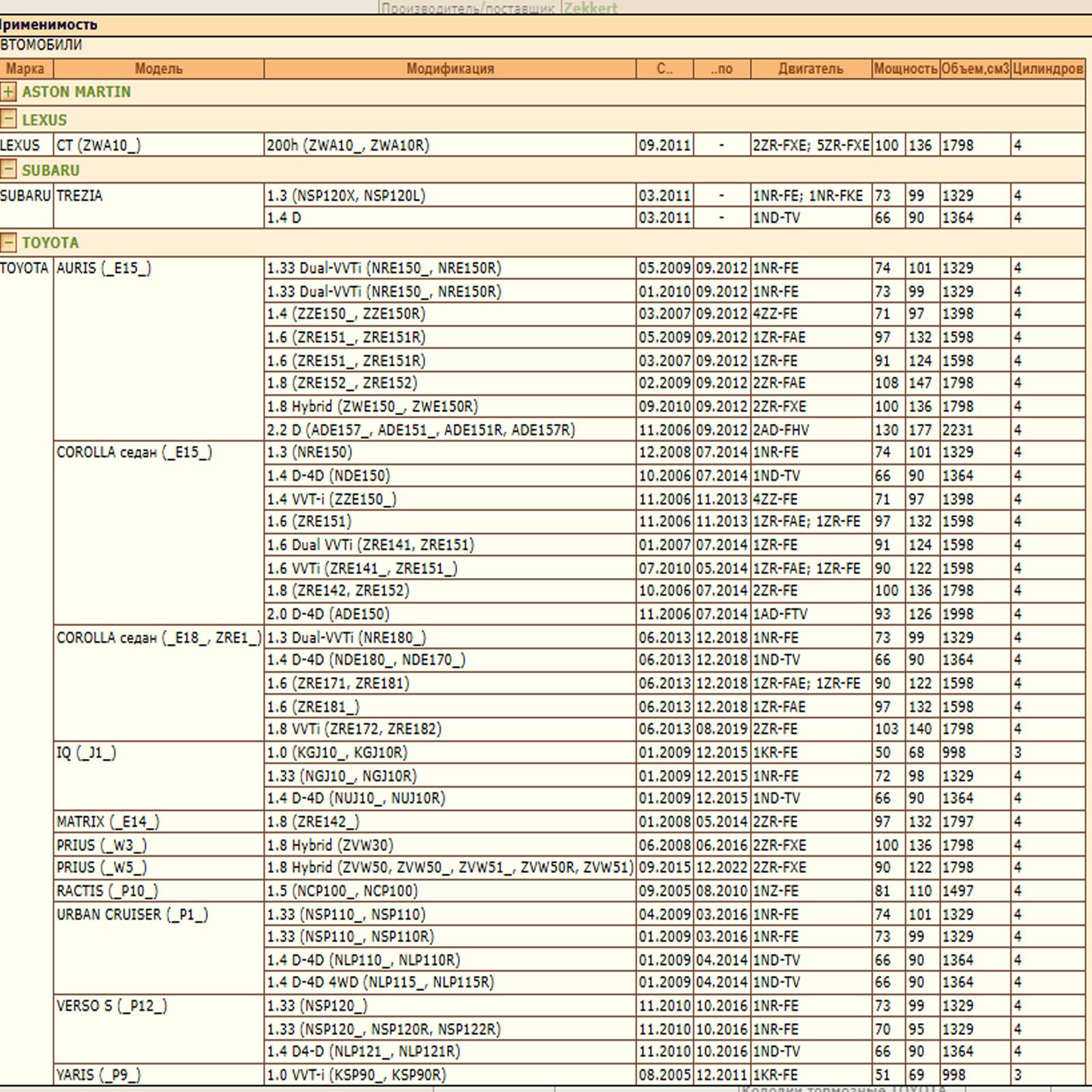
Task: Sort by the Модель column header
Action: click(x=158, y=68)
